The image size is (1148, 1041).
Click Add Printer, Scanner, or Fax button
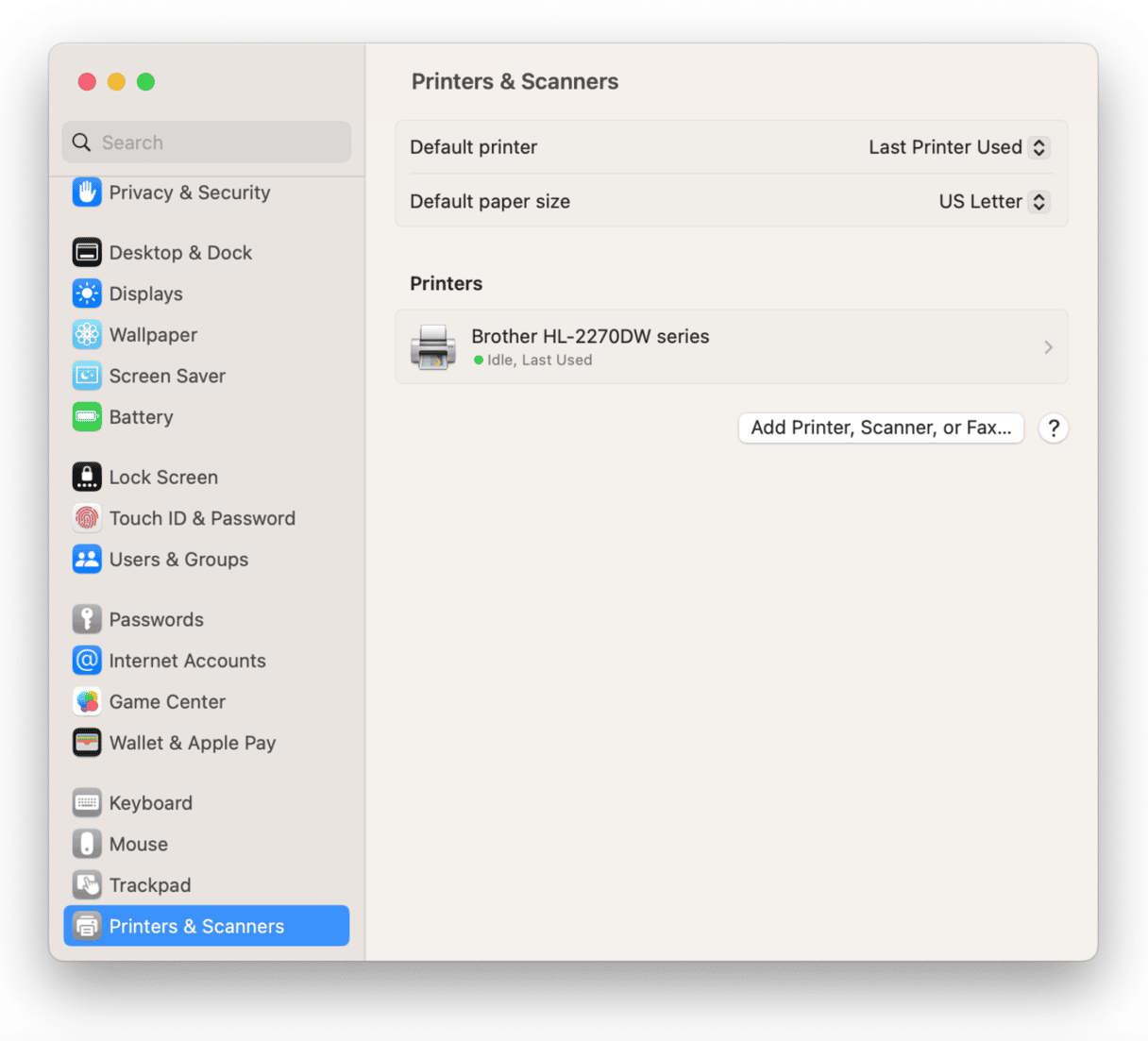click(881, 428)
